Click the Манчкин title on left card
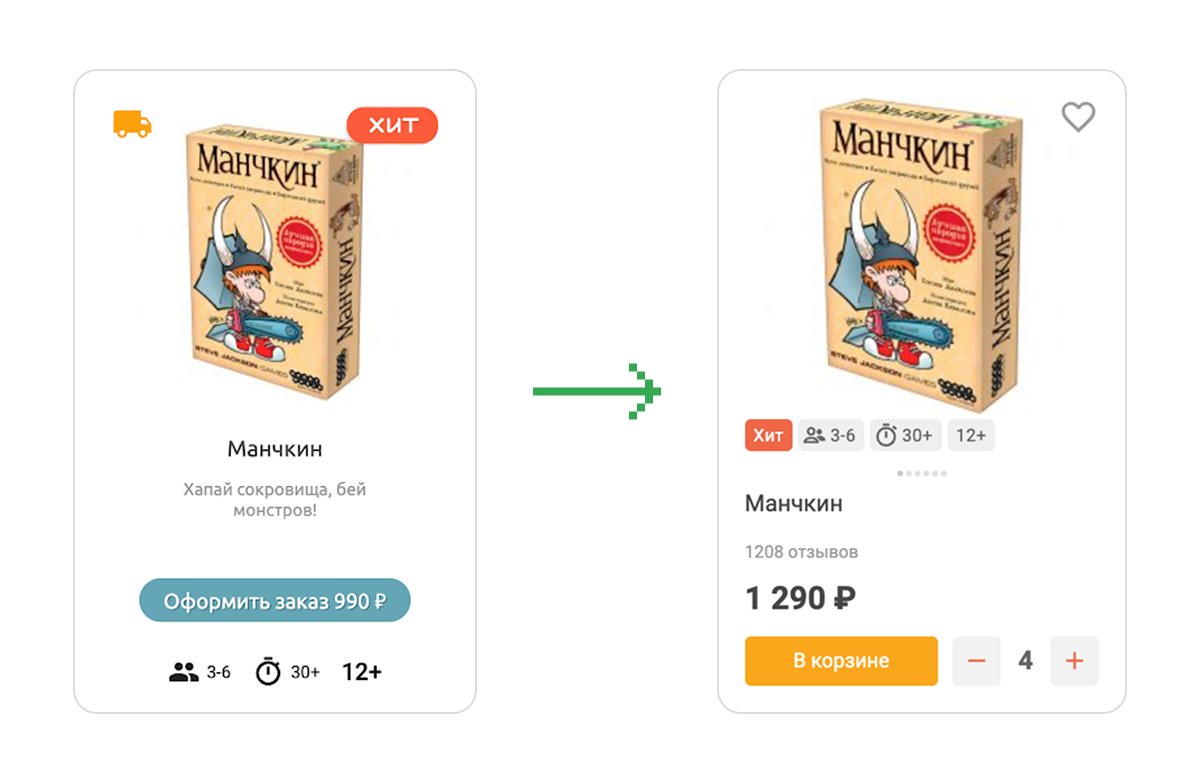The height and width of the screenshot is (783, 1200). pyautogui.click(x=275, y=449)
